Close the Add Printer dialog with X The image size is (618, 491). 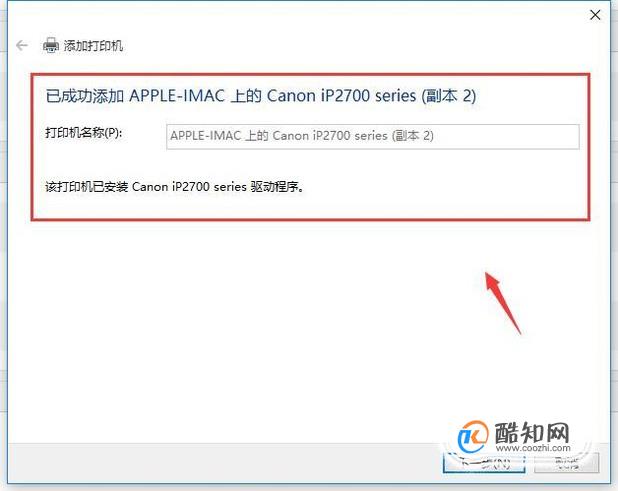point(595,15)
